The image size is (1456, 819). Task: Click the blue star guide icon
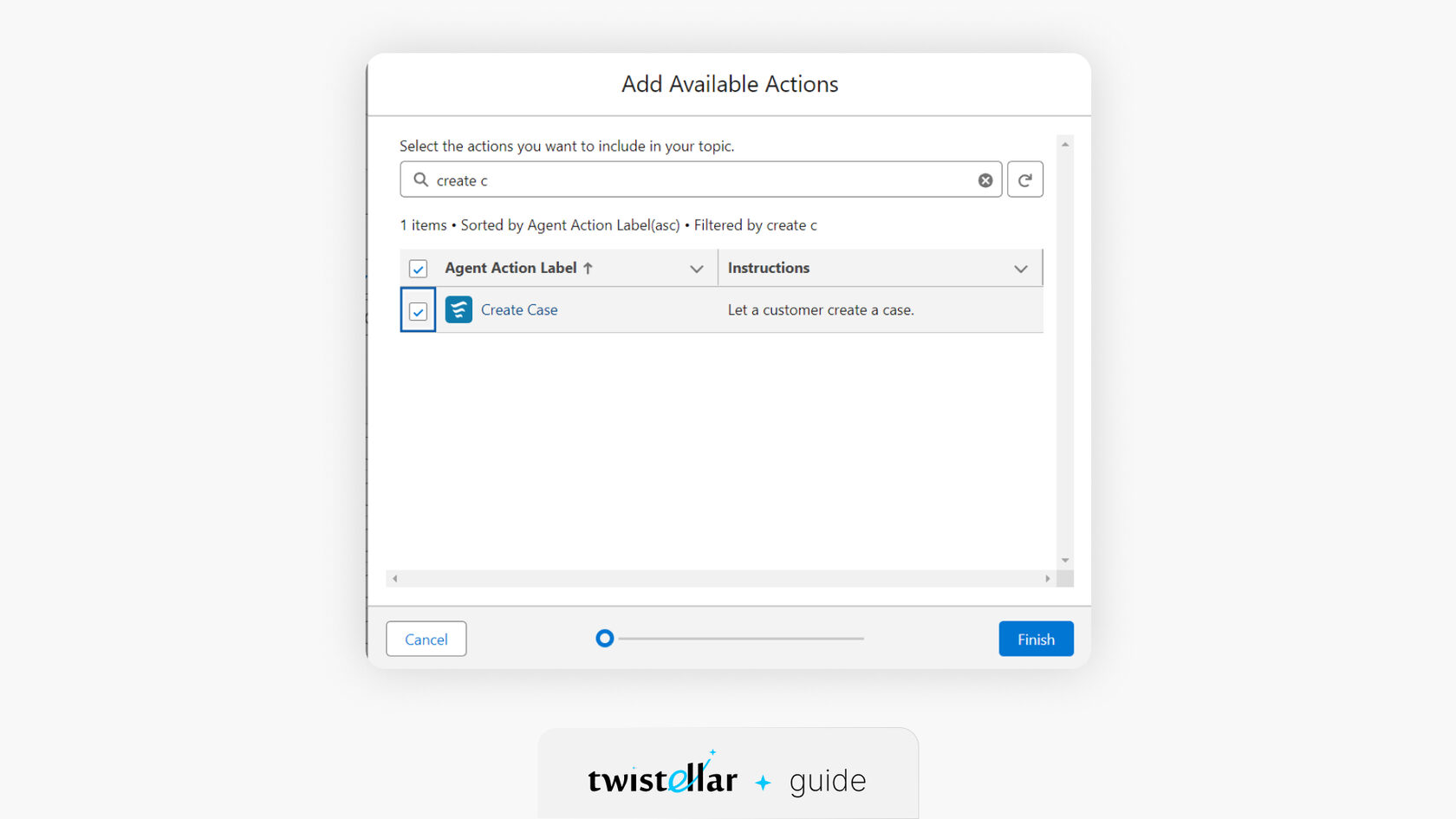coord(763,783)
